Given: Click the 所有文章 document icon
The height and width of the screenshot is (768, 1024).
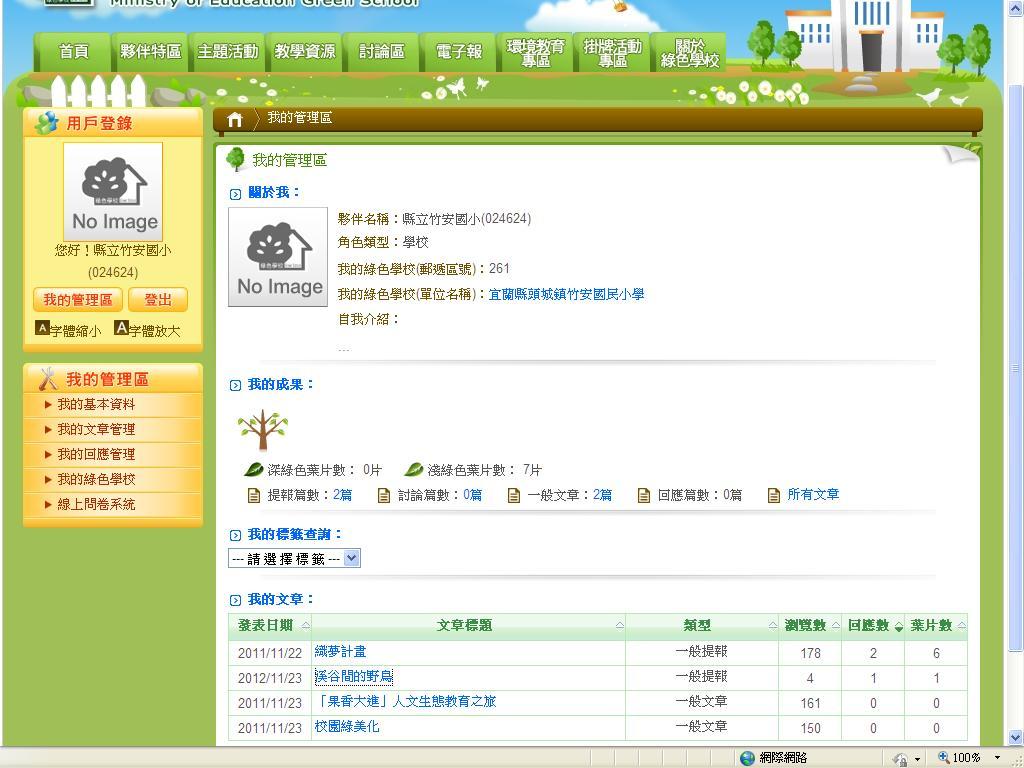Looking at the screenshot, I should 774,495.
